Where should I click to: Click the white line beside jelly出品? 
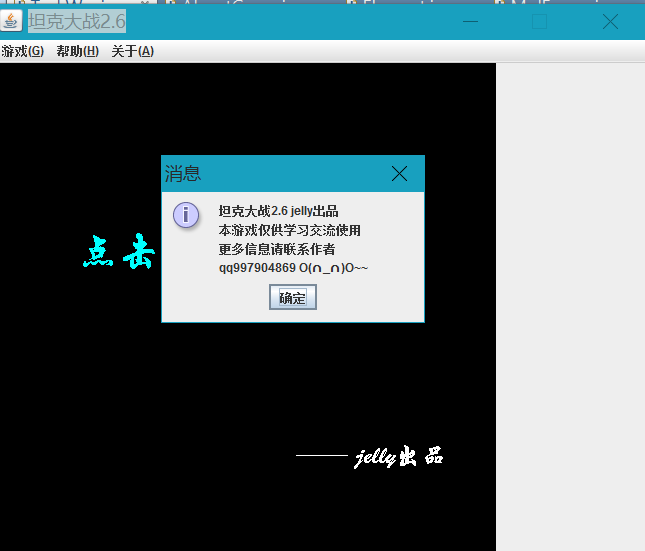321,456
